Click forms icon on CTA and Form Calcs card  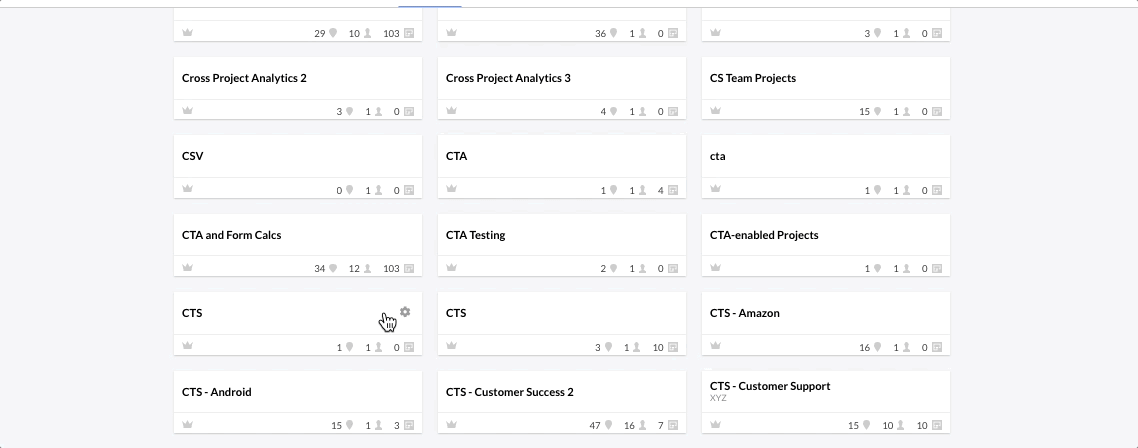point(409,269)
